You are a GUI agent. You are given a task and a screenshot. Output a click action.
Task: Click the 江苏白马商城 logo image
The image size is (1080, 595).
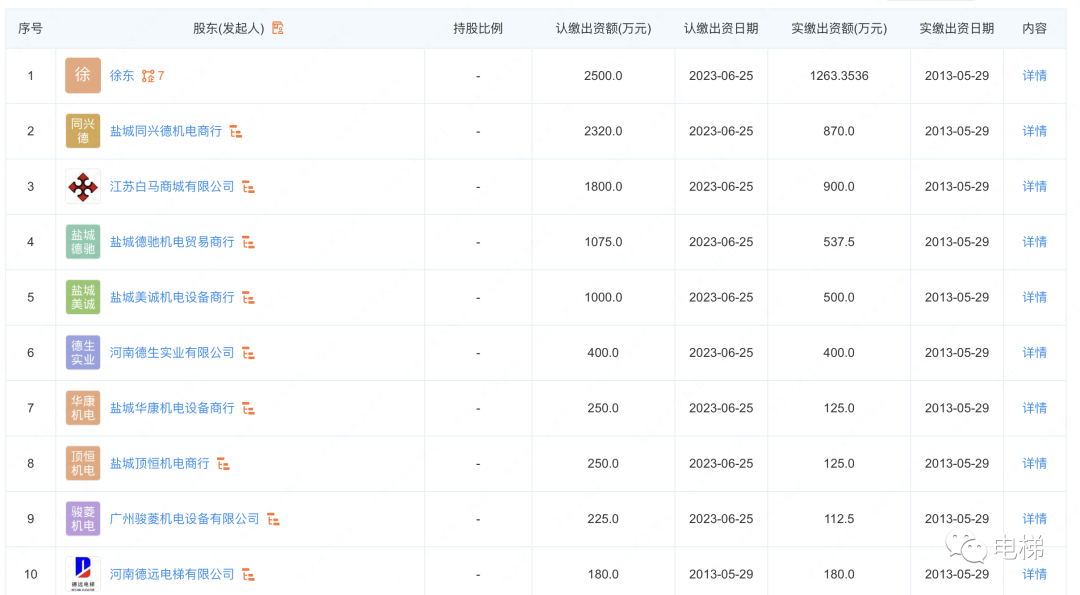pos(83,186)
